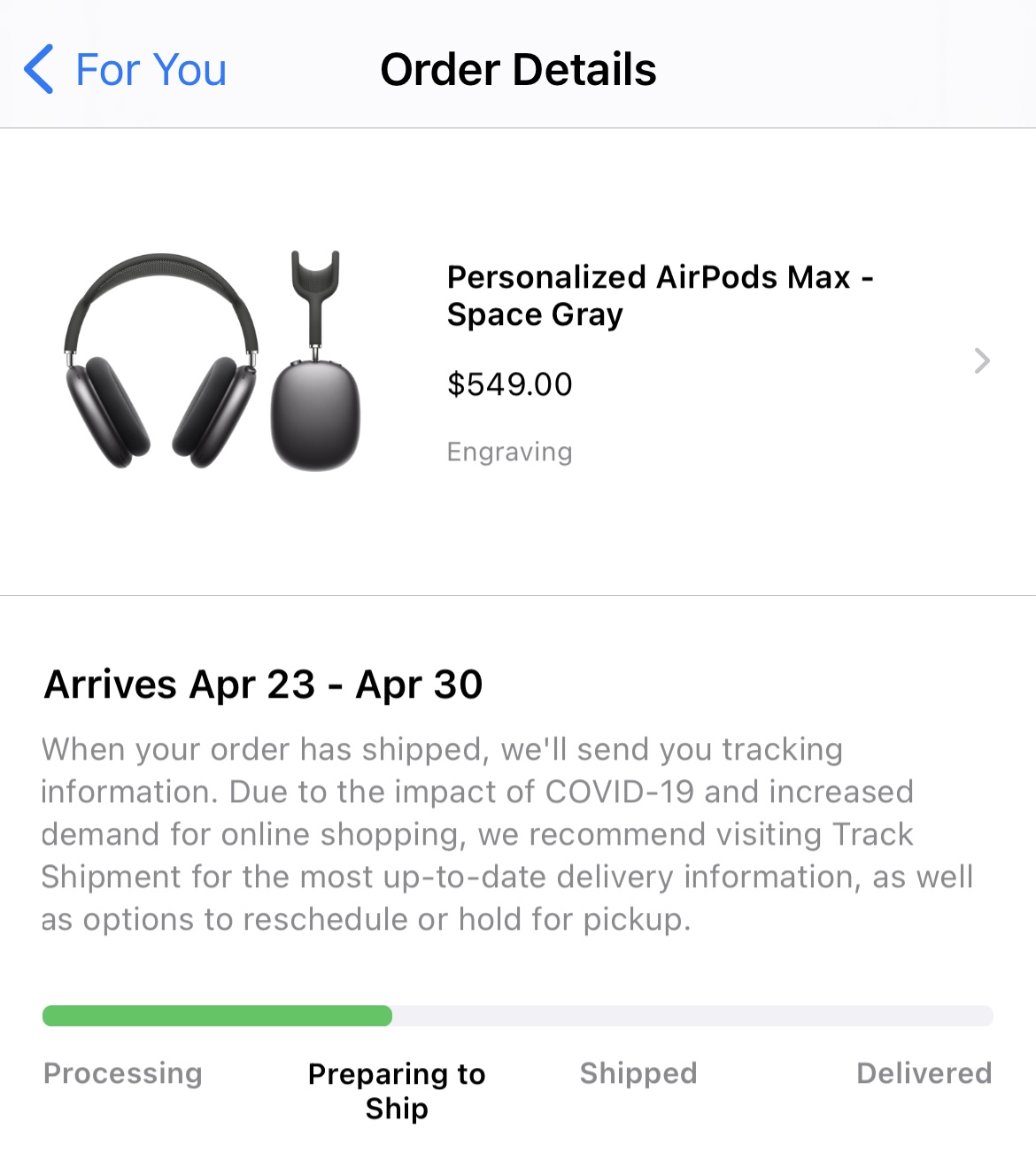Viewport: 1036px width, 1160px height.
Task: Select the Shipped status step
Action: 638,1073
